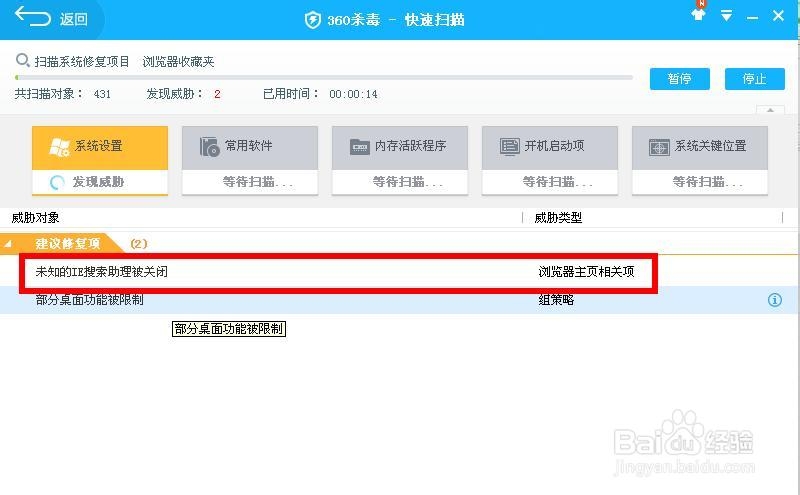Open the title bar dropdown menu arrow
Image resolution: width=800 pixels, height=495 pixels.
click(x=727, y=16)
